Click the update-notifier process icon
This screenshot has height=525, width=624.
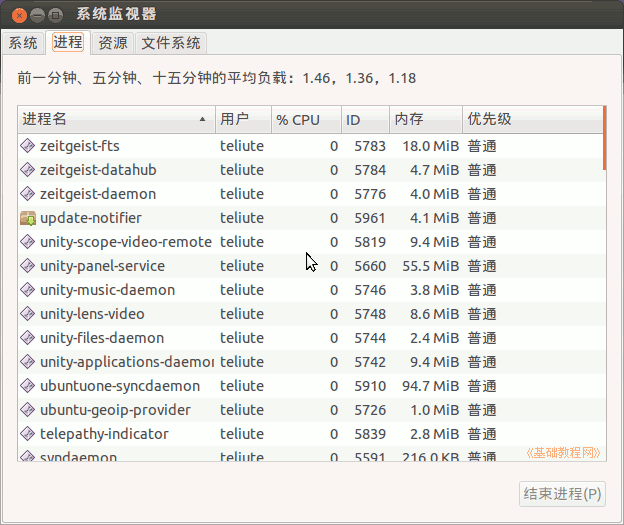coord(28,218)
